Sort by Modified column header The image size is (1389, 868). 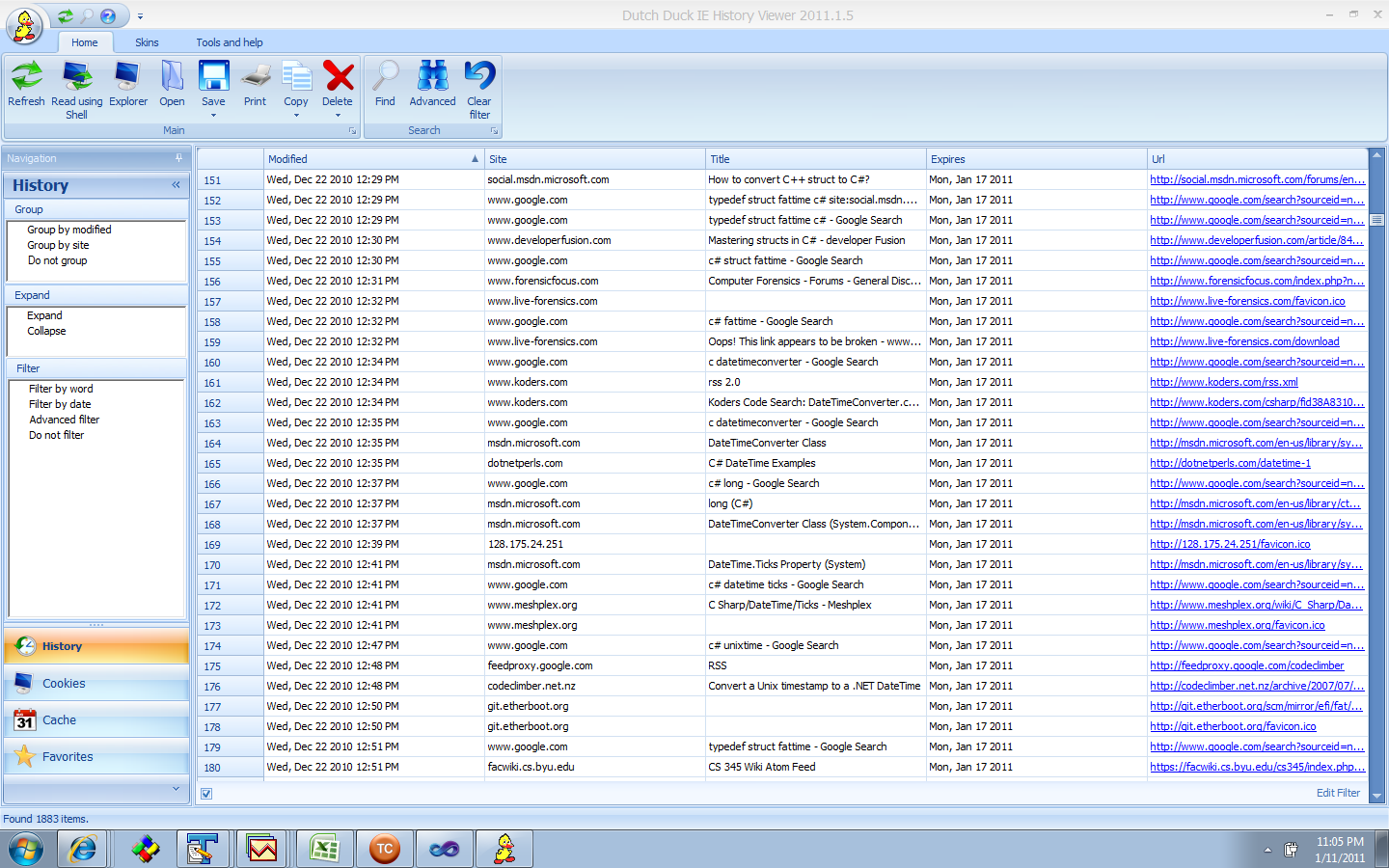pos(374,159)
